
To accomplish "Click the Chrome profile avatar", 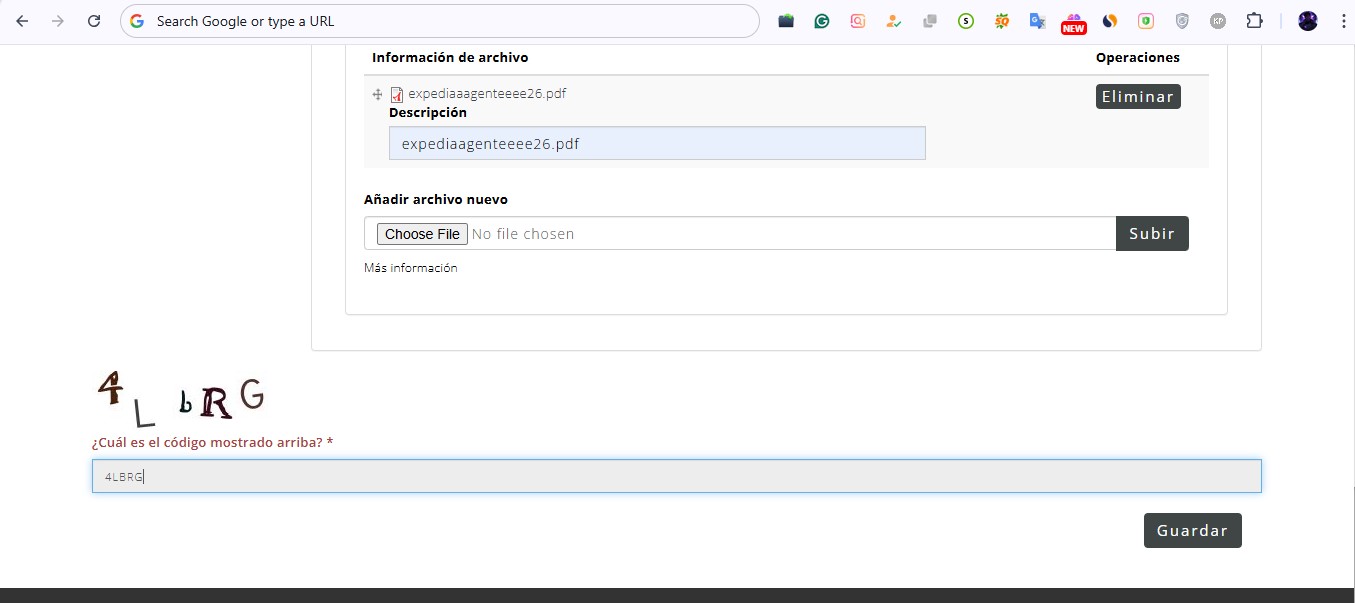I will tap(1308, 21).
